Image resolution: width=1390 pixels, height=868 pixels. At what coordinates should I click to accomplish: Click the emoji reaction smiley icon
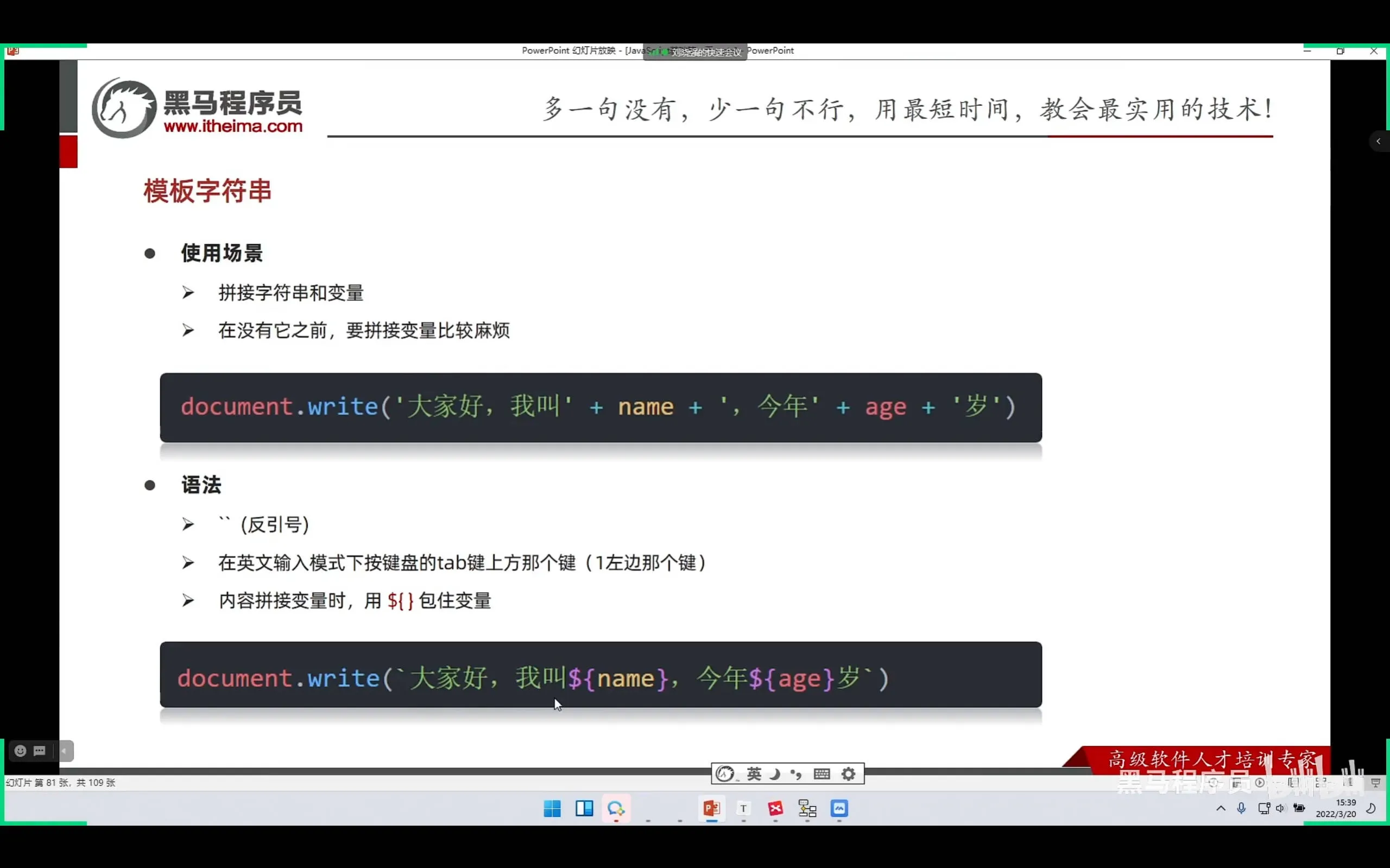tap(20, 751)
